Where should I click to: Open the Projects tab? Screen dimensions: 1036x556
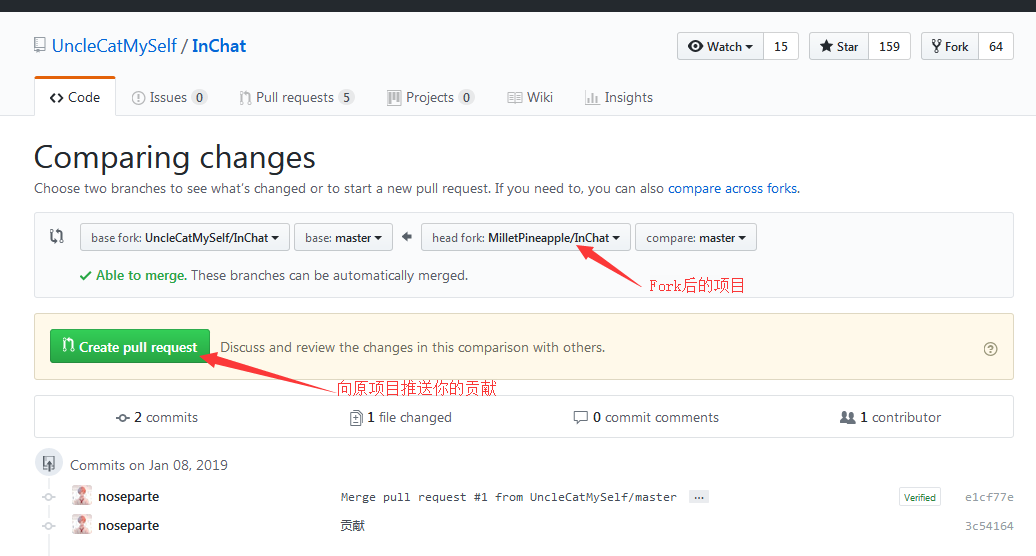pyautogui.click(x=430, y=98)
